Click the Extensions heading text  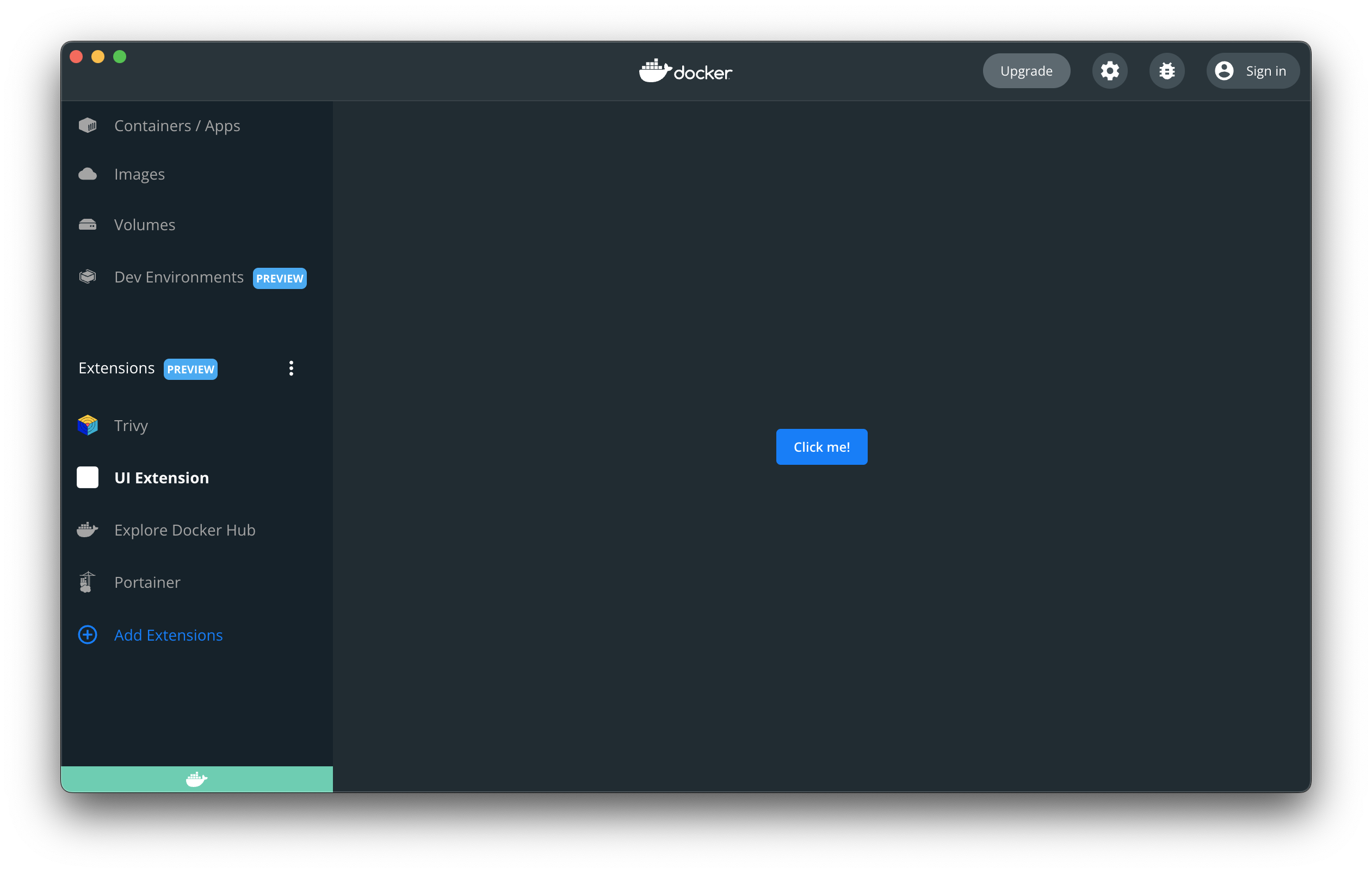coord(116,368)
